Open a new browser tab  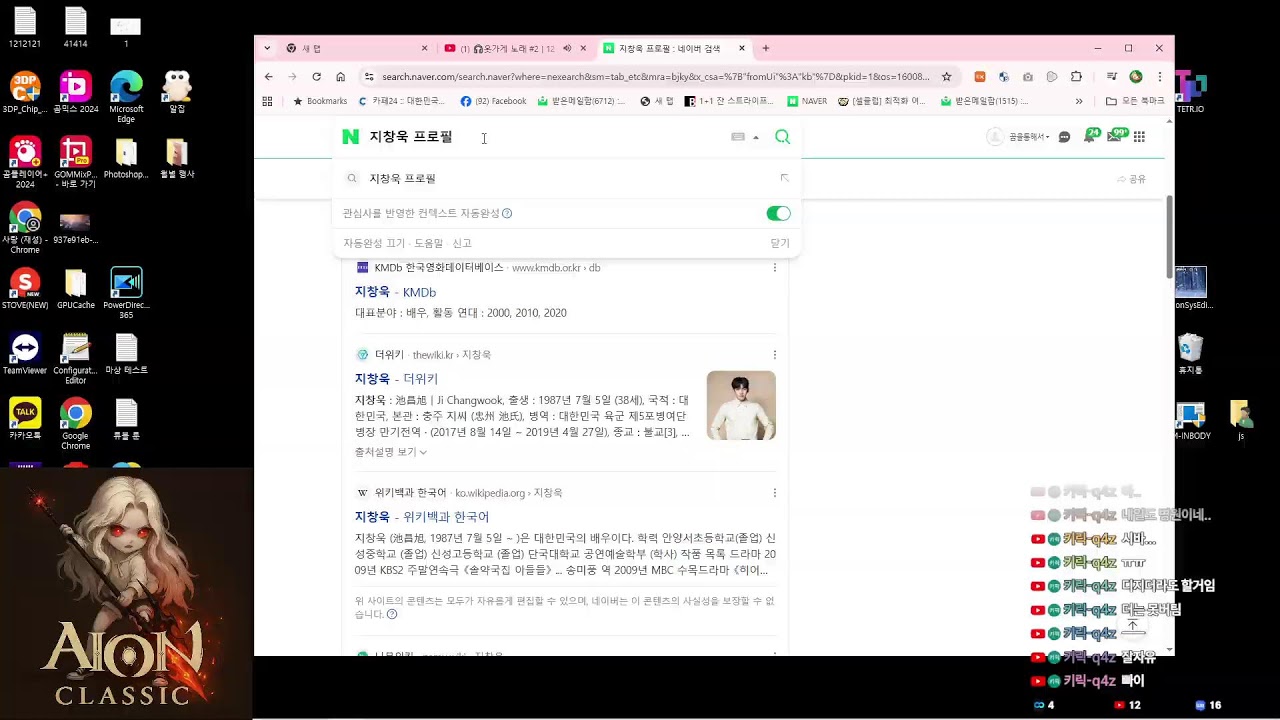point(766,48)
